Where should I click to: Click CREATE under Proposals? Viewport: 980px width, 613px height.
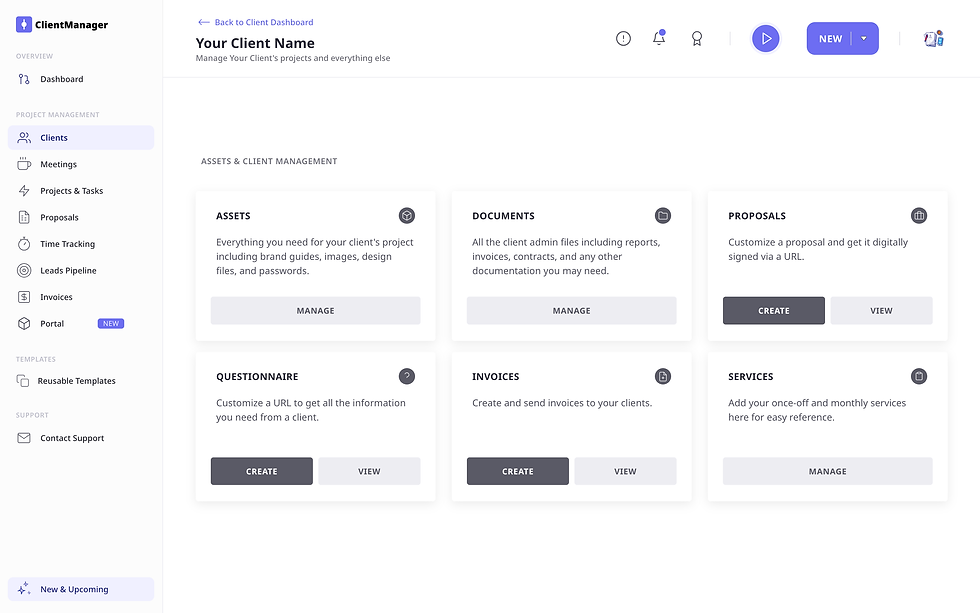pos(773,310)
